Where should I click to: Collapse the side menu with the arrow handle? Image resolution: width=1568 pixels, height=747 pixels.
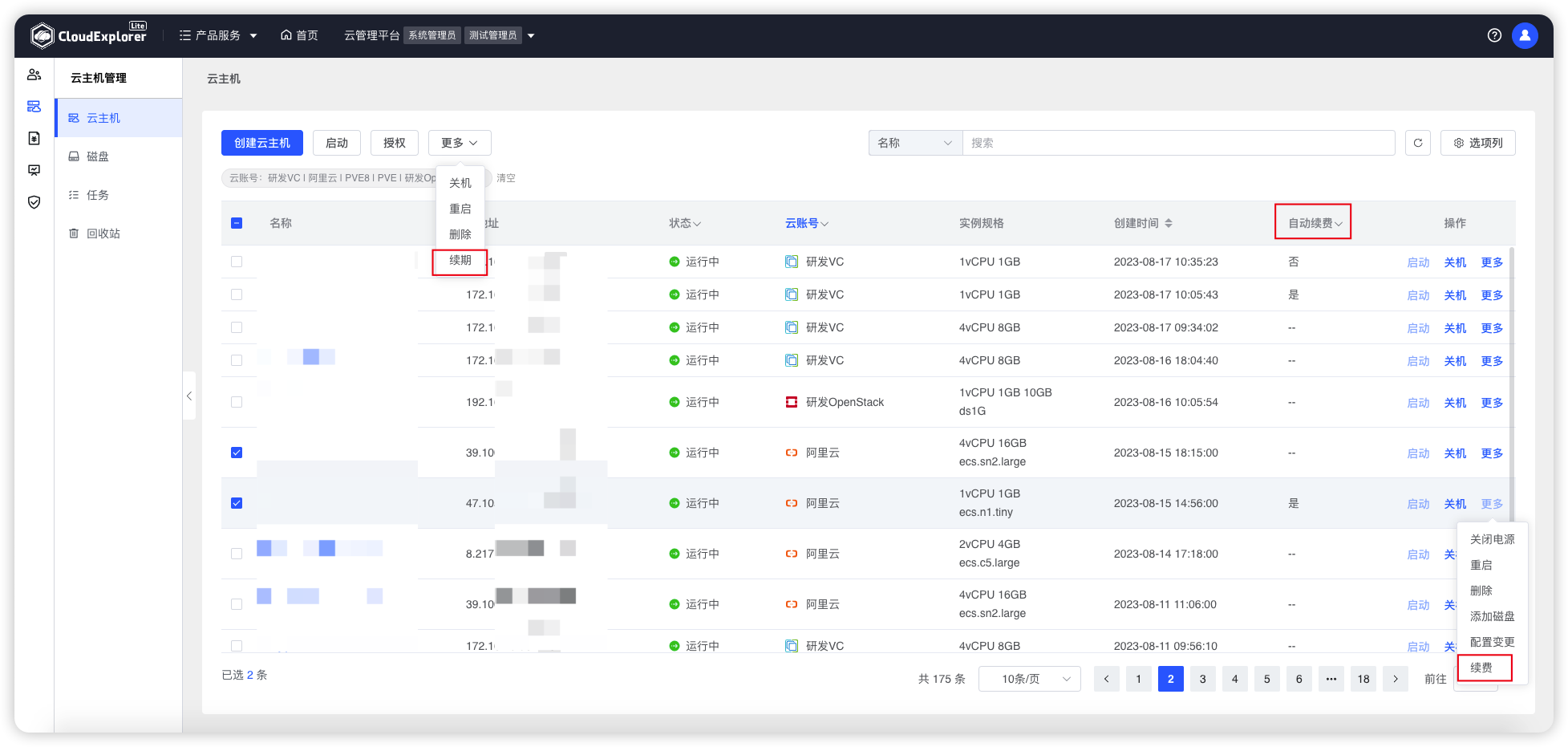pyautogui.click(x=189, y=396)
